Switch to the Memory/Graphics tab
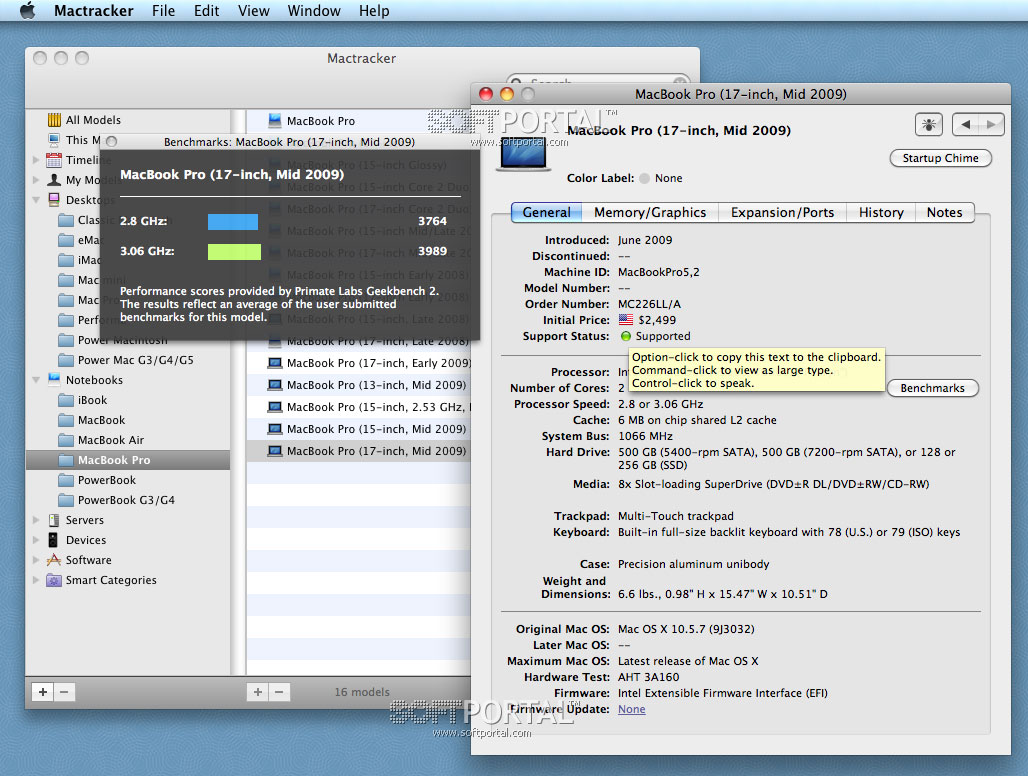This screenshot has width=1028, height=776. (650, 212)
